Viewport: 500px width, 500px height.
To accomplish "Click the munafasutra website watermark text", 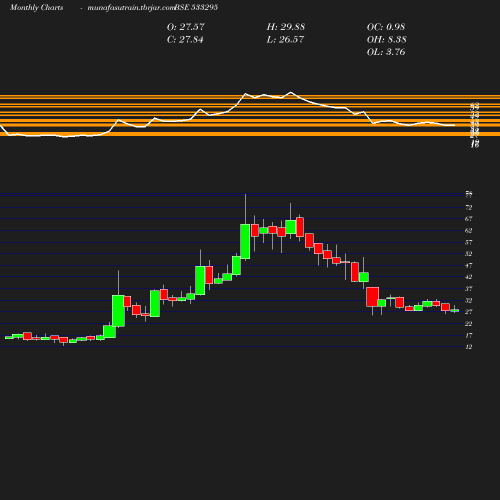I will tap(131, 8).
